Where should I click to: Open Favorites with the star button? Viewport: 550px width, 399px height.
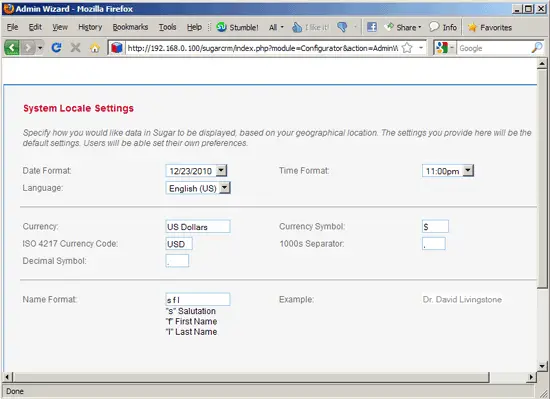click(490, 27)
